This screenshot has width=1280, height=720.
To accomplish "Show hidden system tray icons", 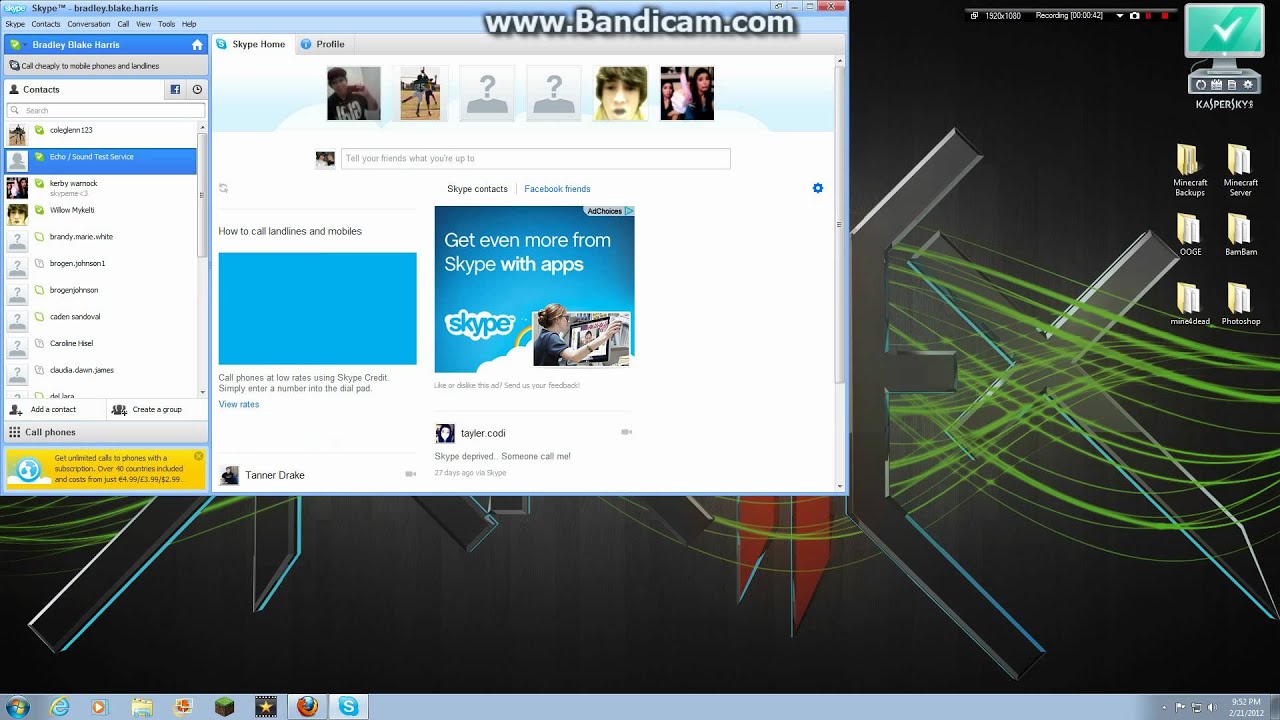I will tap(1165, 707).
